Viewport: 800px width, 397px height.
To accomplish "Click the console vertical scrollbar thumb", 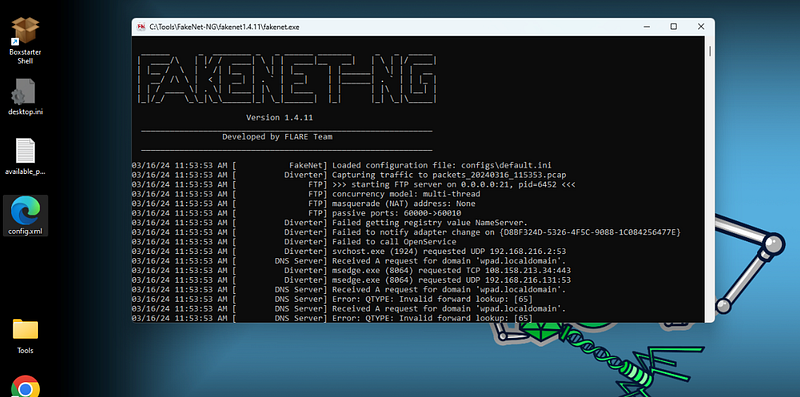I will [710, 52].
